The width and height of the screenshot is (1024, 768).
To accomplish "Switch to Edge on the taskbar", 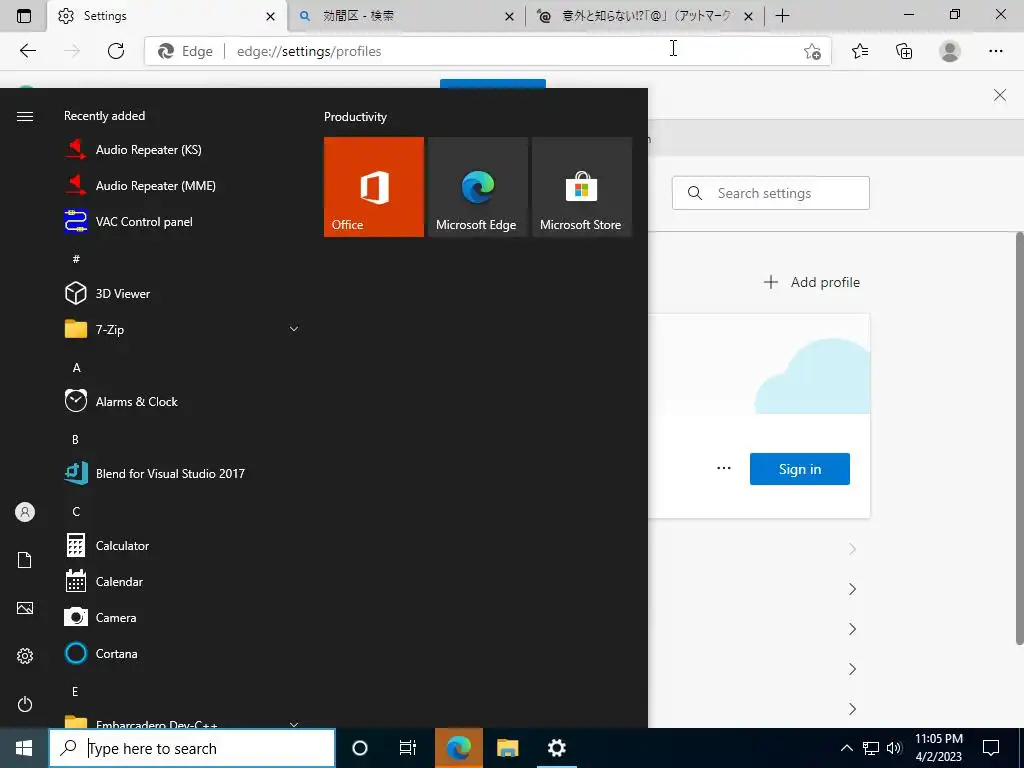I will pos(458,748).
